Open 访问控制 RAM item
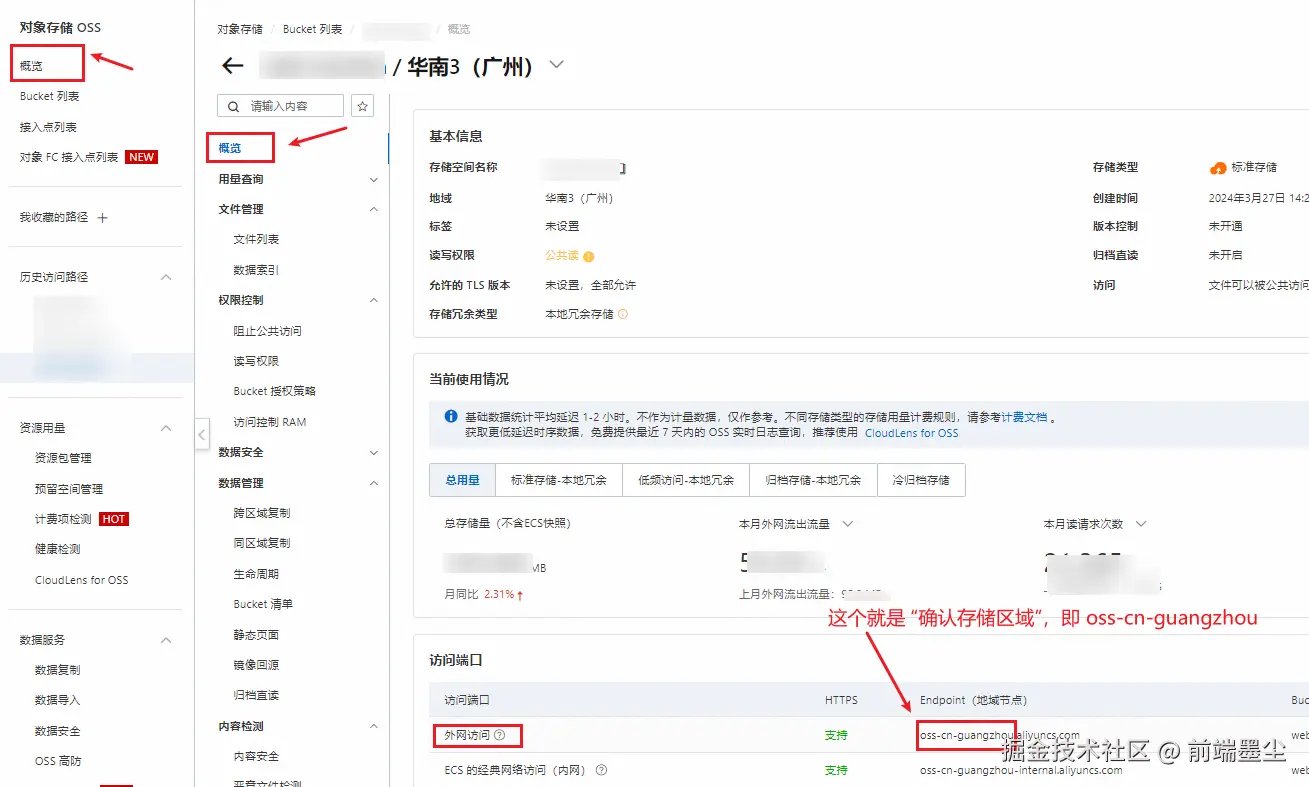 (270, 422)
